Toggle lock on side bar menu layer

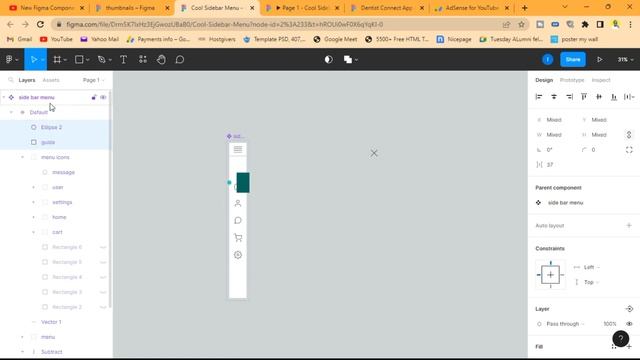click(94, 97)
